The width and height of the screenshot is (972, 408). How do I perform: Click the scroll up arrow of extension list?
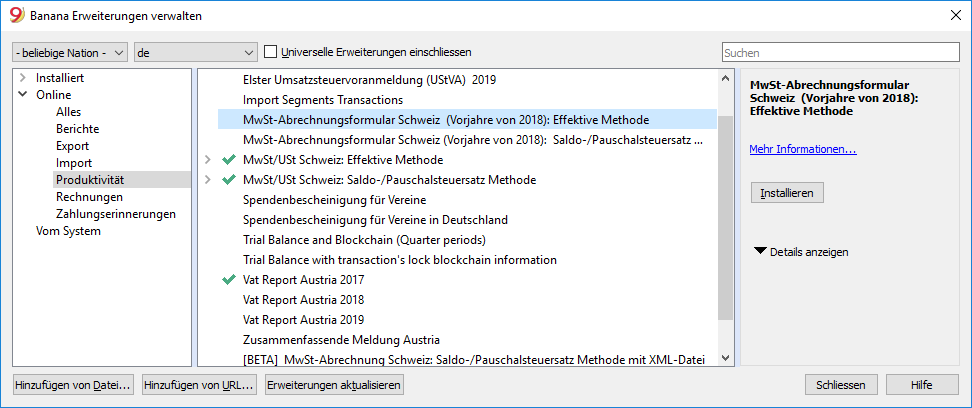coord(723,78)
